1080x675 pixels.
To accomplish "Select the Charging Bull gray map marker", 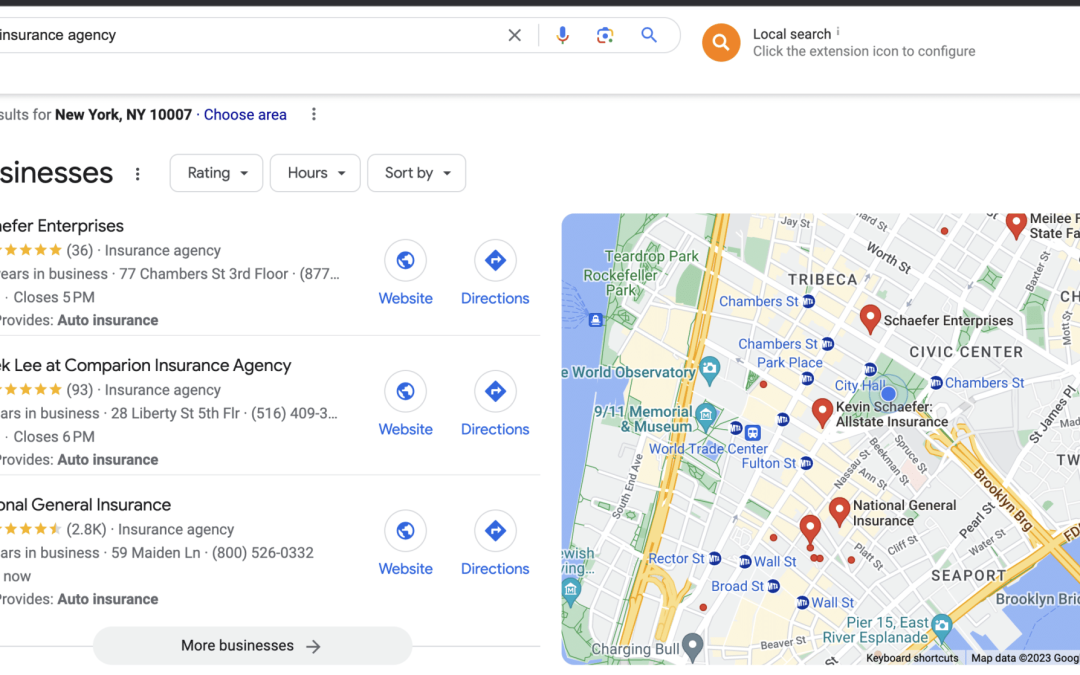I will (692, 646).
